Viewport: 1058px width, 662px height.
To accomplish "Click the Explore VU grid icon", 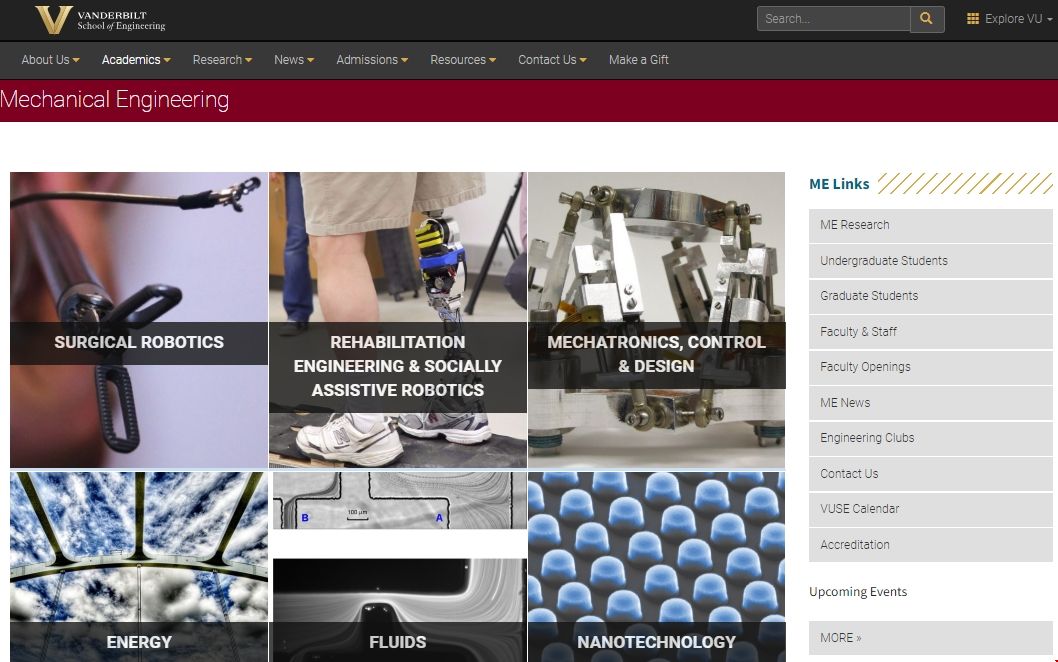I will tap(972, 19).
